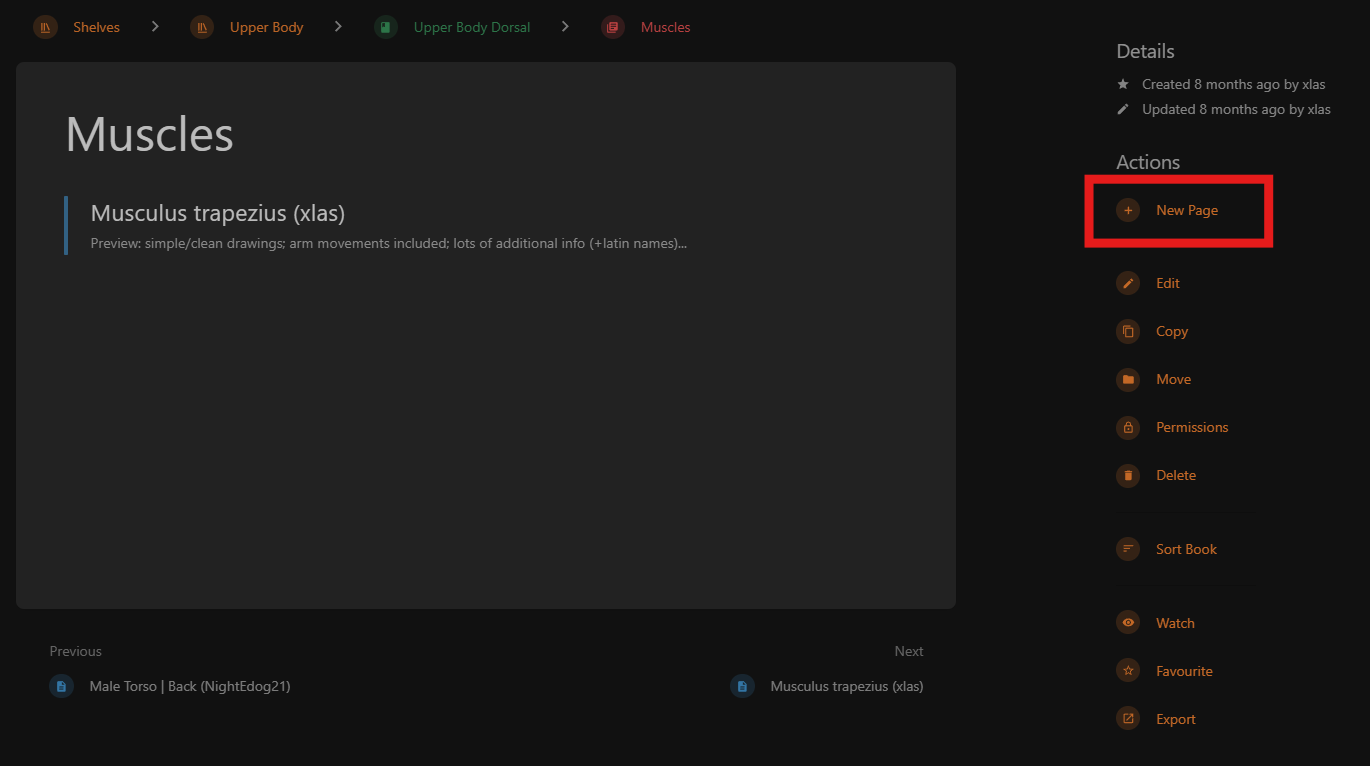Click the lock Permissions icon
1370x766 pixels.
pos(1128,427)
